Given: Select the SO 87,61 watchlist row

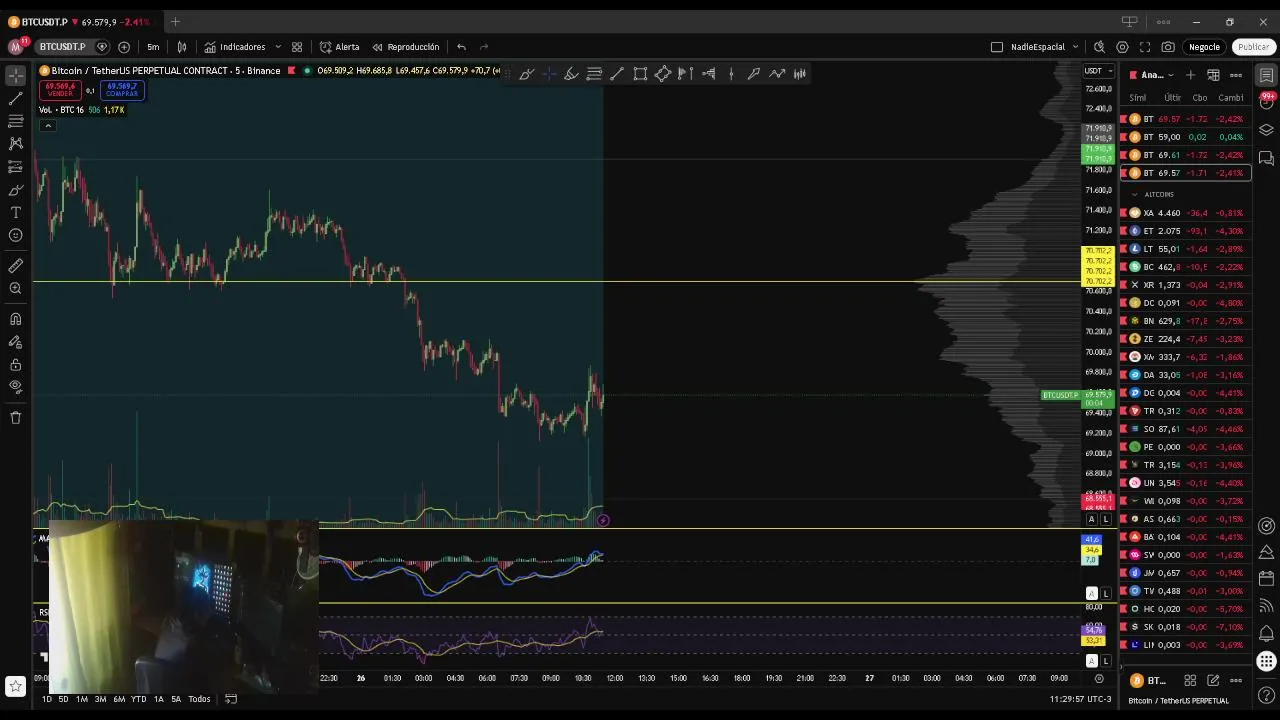Looking at the screenshot, I should click(1185, 429).
